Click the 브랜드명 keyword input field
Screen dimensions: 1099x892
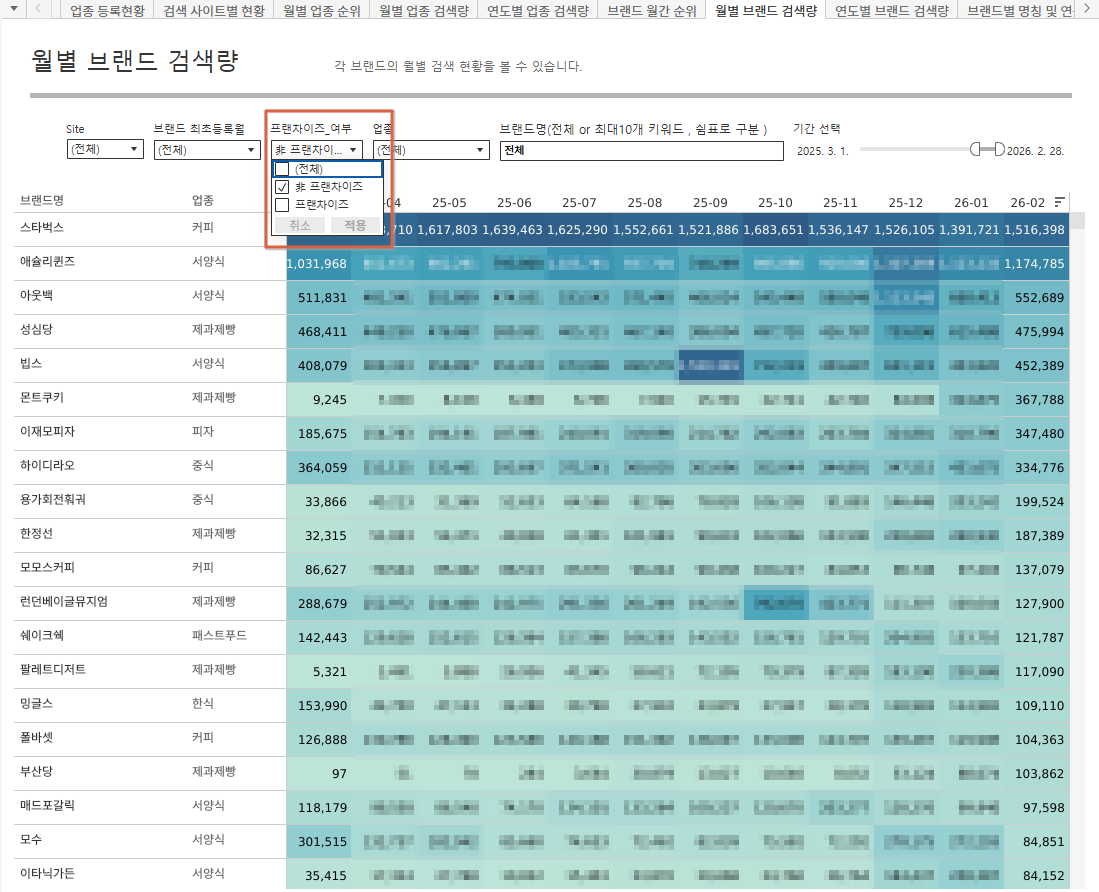[641, 150]
